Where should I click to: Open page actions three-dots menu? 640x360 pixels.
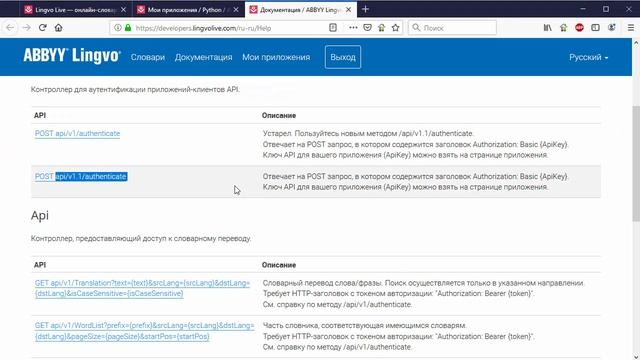click(353, 28)
